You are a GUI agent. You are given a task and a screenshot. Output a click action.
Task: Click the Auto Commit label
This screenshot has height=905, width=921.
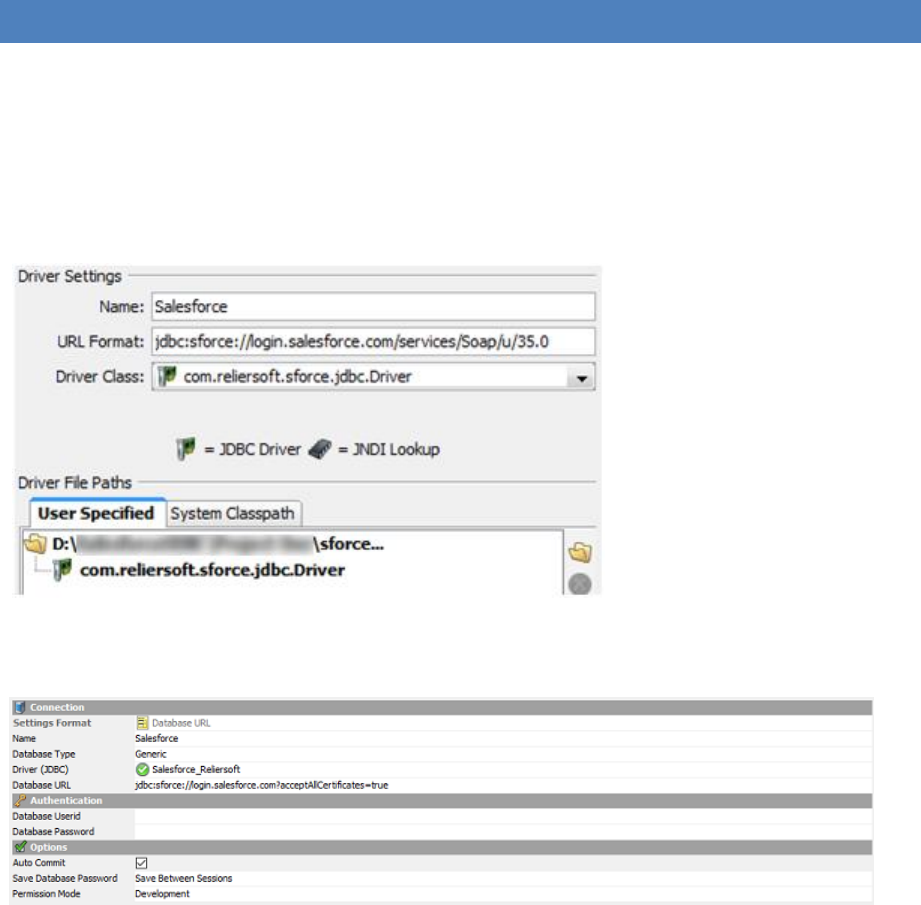click(x=39, y=863)
